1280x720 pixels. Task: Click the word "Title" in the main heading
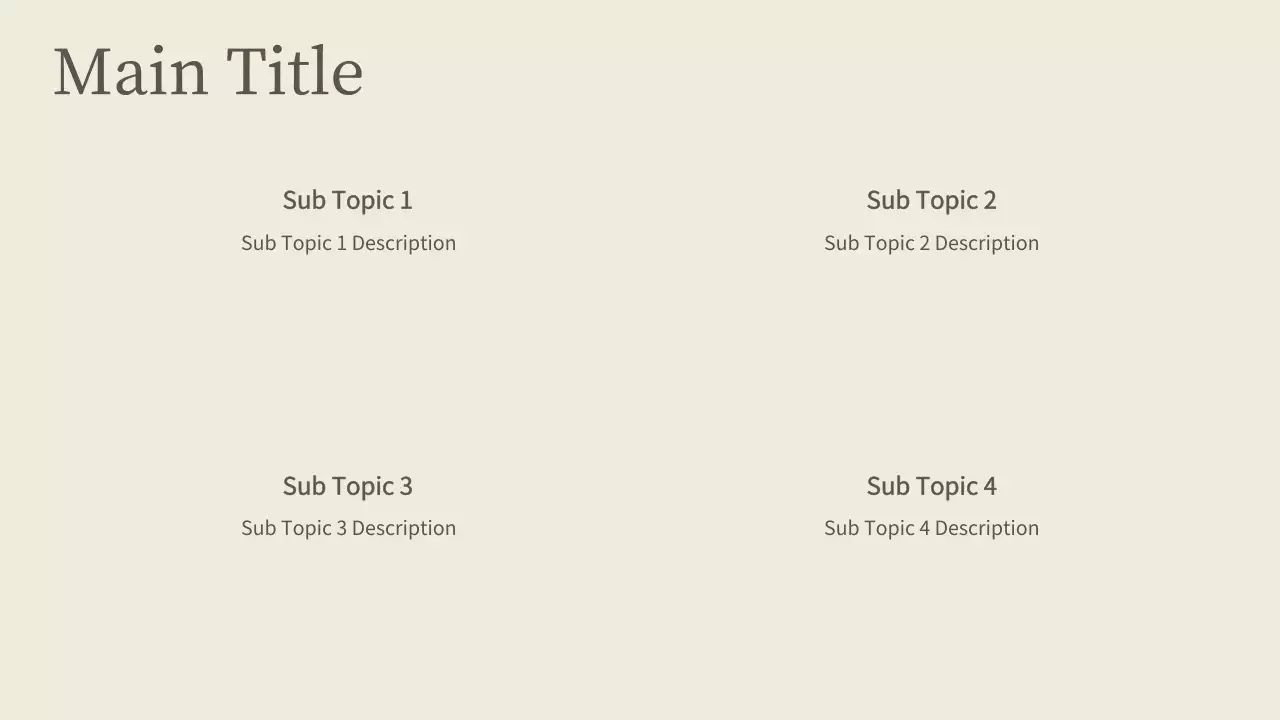pos(294,72)
